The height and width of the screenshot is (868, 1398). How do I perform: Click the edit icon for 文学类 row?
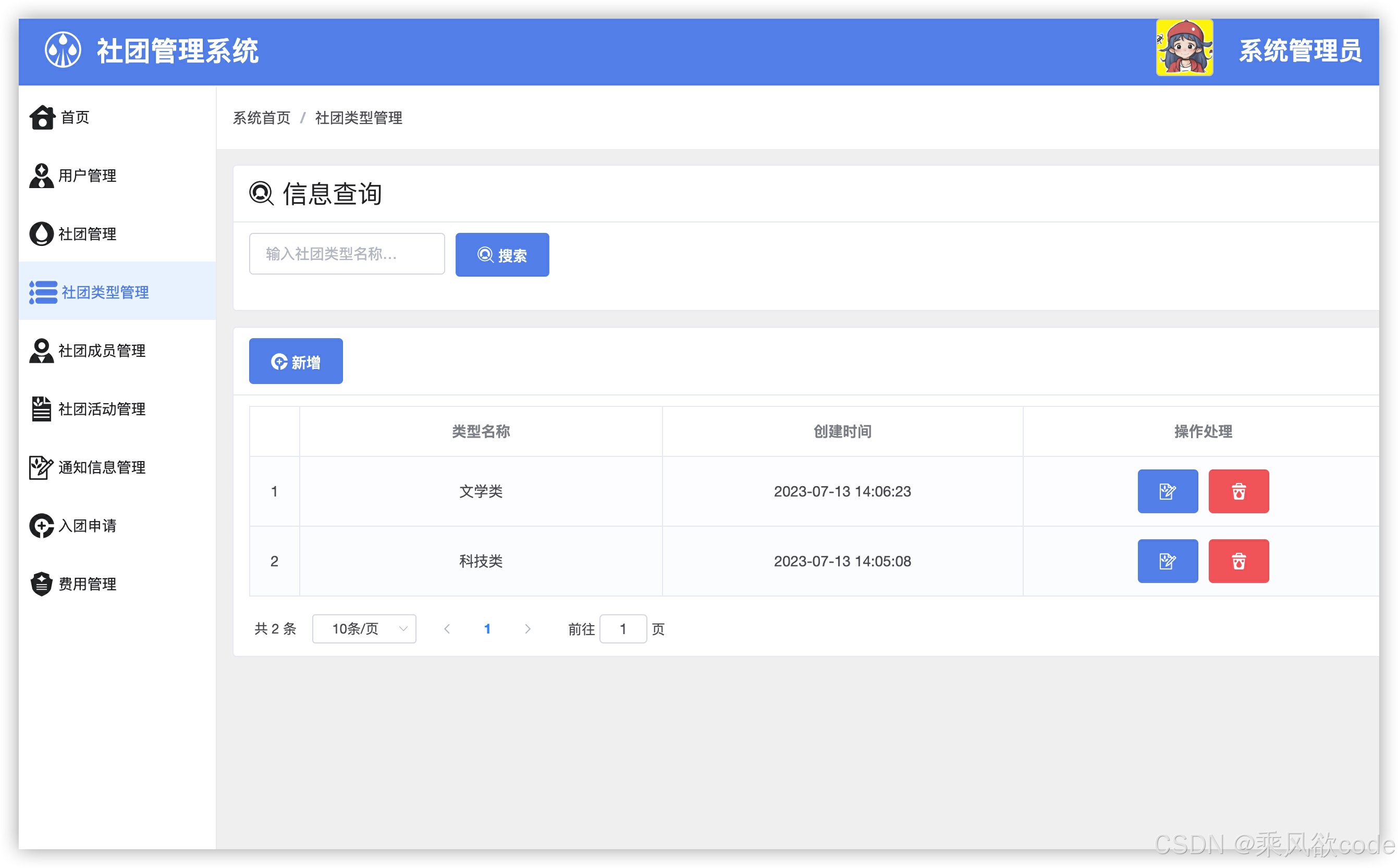1167,491
